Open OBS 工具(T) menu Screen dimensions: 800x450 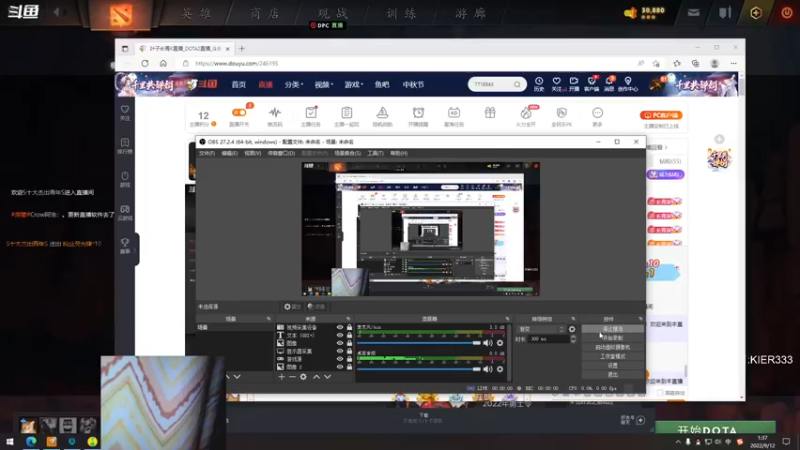click(x=375, y=153)
